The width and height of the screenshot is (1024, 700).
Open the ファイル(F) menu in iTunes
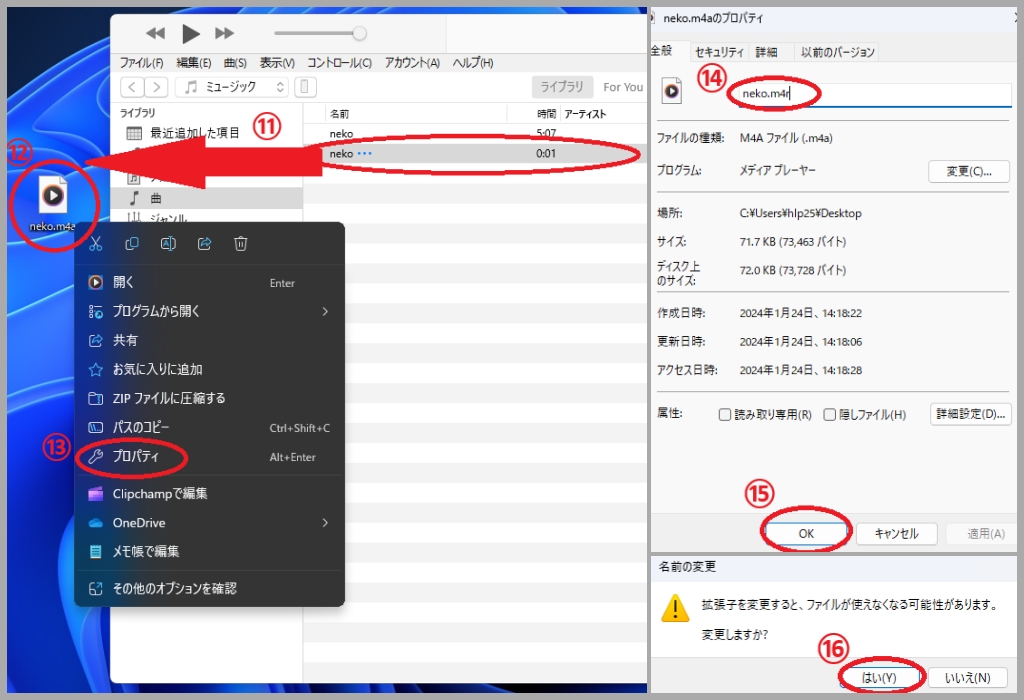click(x=141, y=63)
